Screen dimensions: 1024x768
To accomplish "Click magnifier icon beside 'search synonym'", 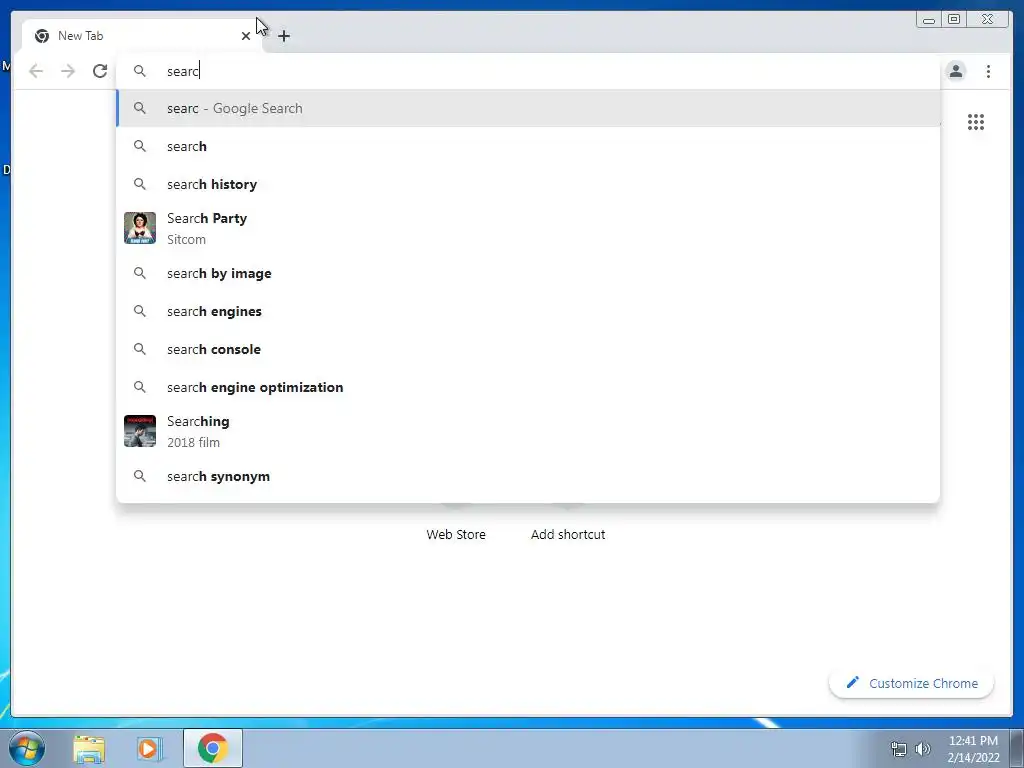I will (140, 476).
